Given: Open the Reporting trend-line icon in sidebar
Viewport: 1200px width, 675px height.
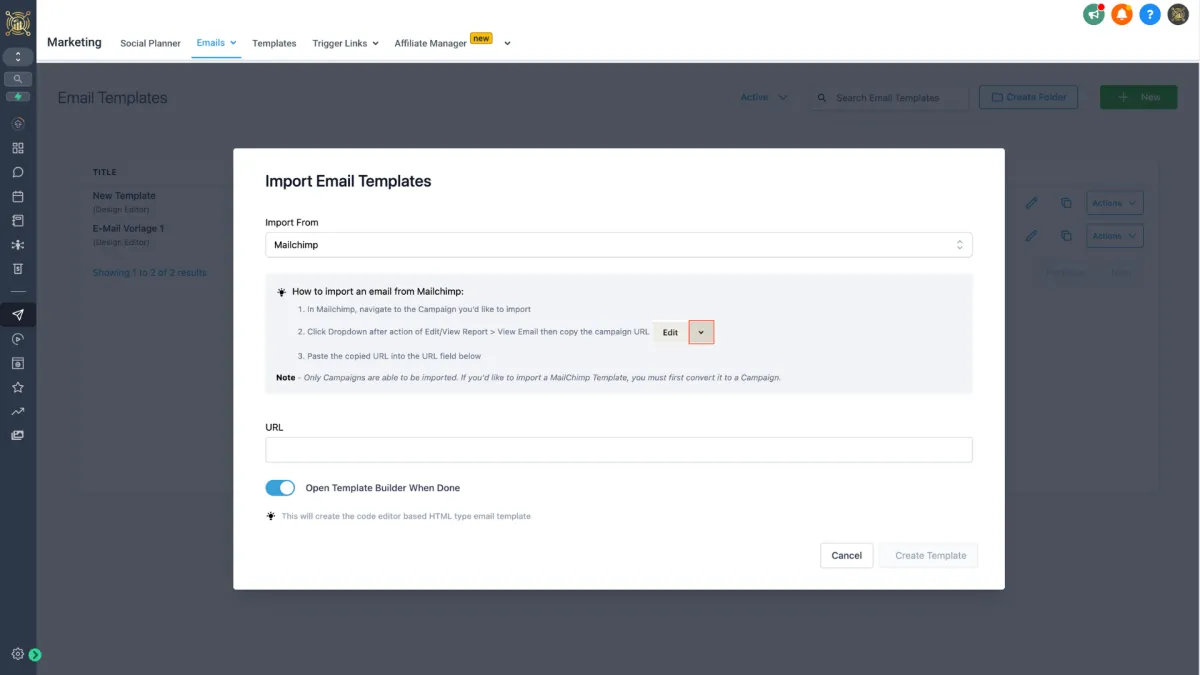Looking at the screenshot, I should [18, 411].
